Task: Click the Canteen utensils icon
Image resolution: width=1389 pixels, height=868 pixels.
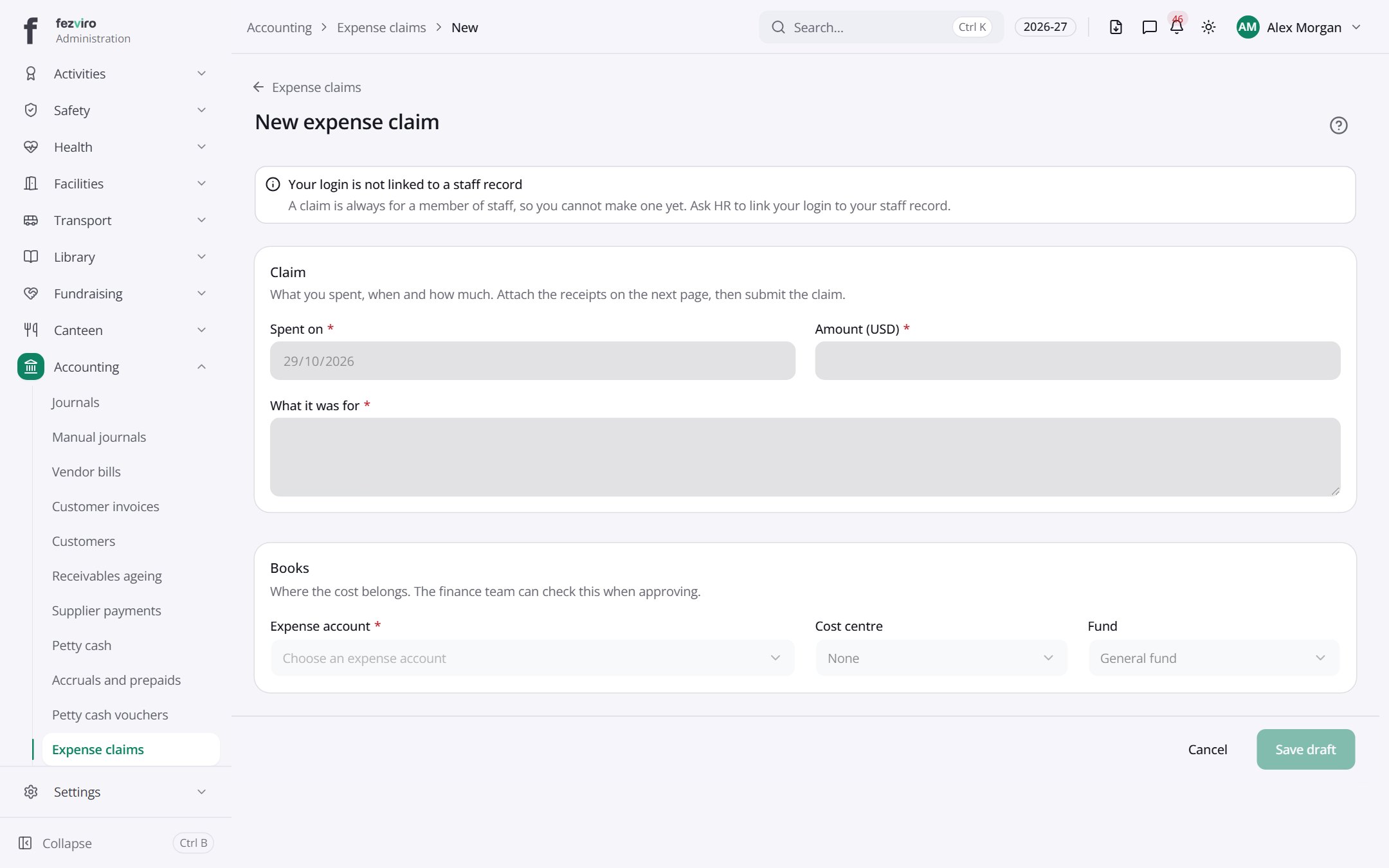Action: (x=31, y=330)
